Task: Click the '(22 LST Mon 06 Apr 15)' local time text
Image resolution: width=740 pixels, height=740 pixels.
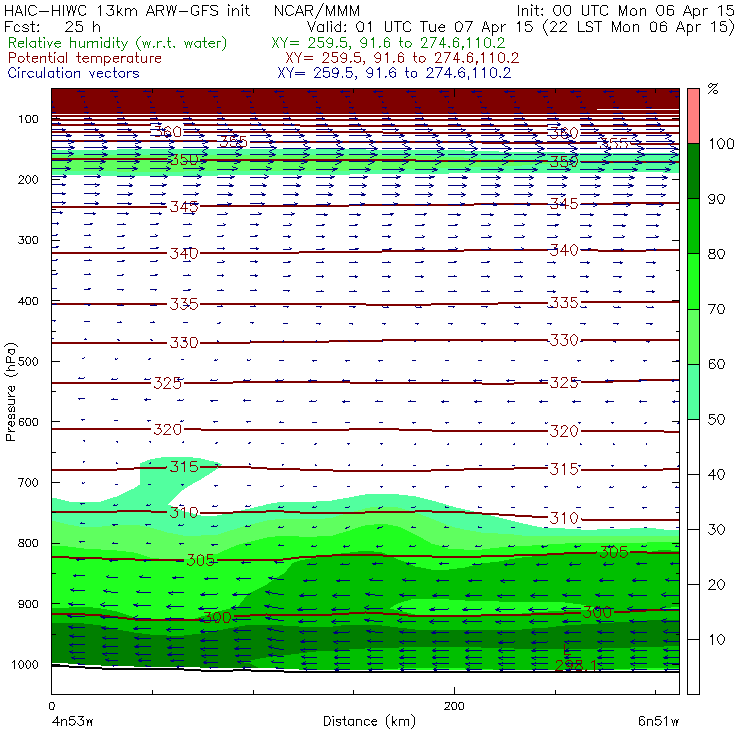Action: click(x=639, y=26)
